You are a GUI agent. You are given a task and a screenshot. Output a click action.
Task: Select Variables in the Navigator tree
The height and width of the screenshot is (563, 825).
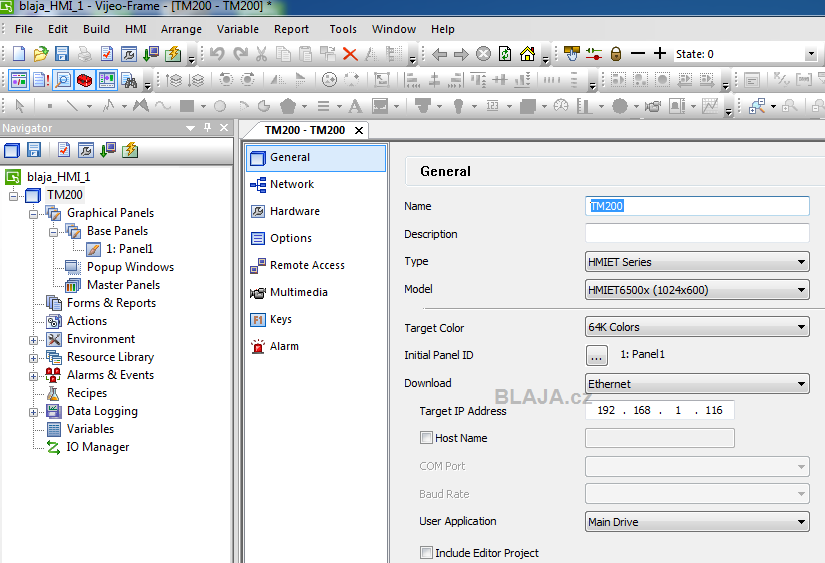point(90,429)
